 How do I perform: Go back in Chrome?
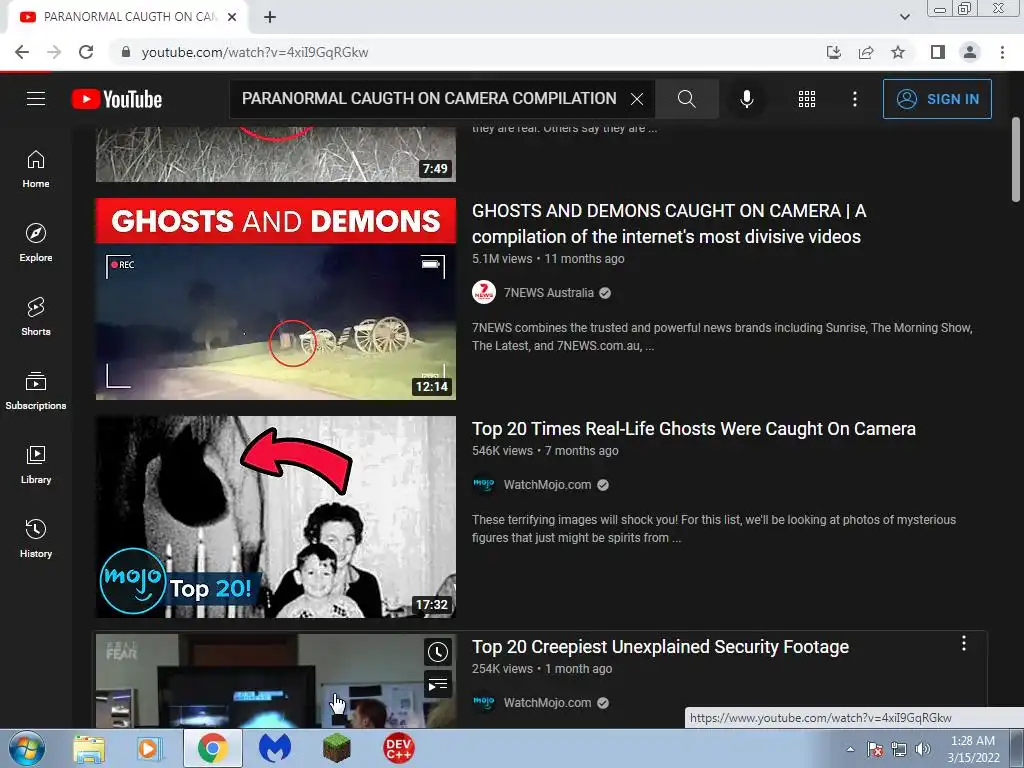point(22,52)
